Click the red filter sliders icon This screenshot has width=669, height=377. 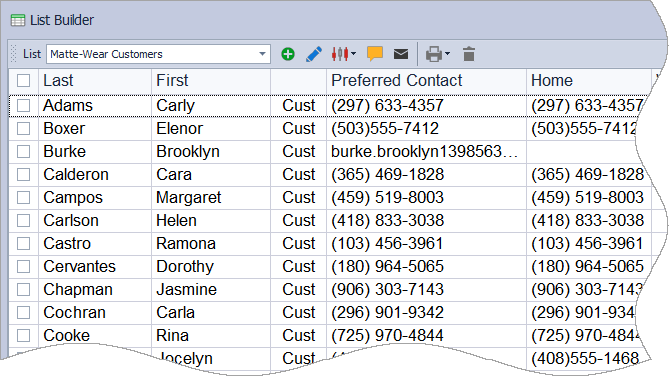[x=340, y=54]
